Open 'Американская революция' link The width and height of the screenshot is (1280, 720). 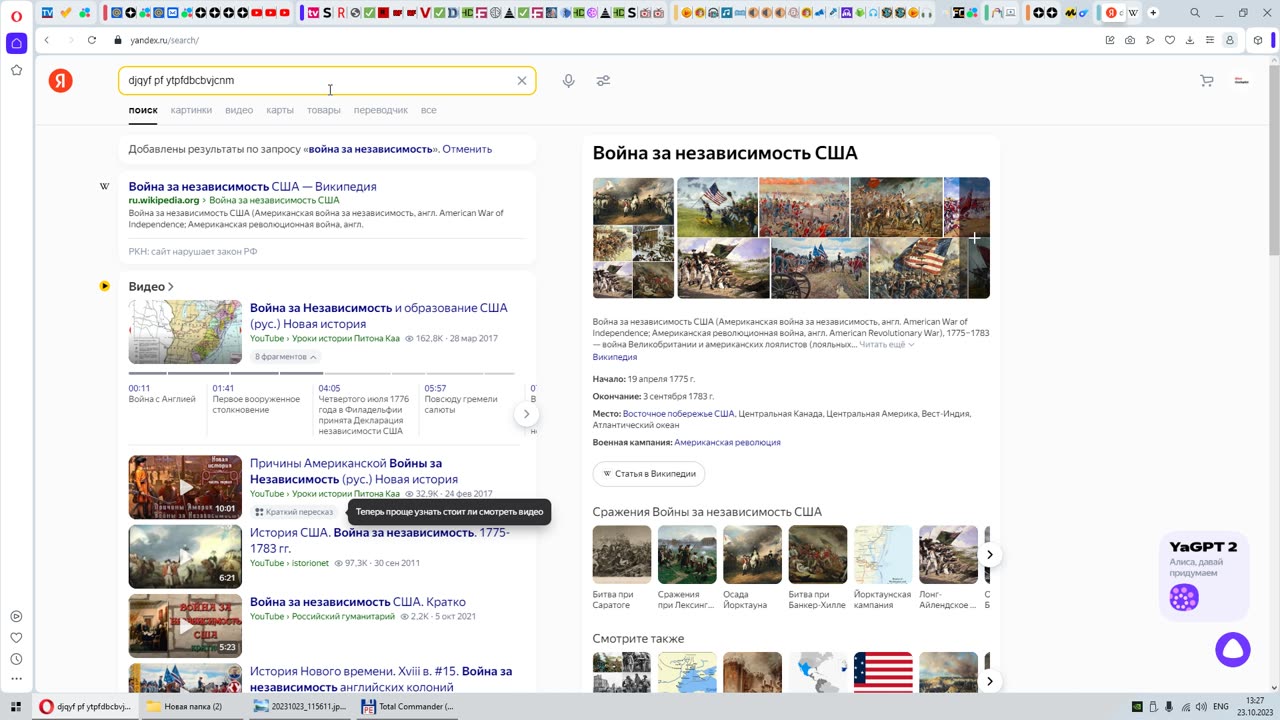pyautogui.click(x=727, y=442)
